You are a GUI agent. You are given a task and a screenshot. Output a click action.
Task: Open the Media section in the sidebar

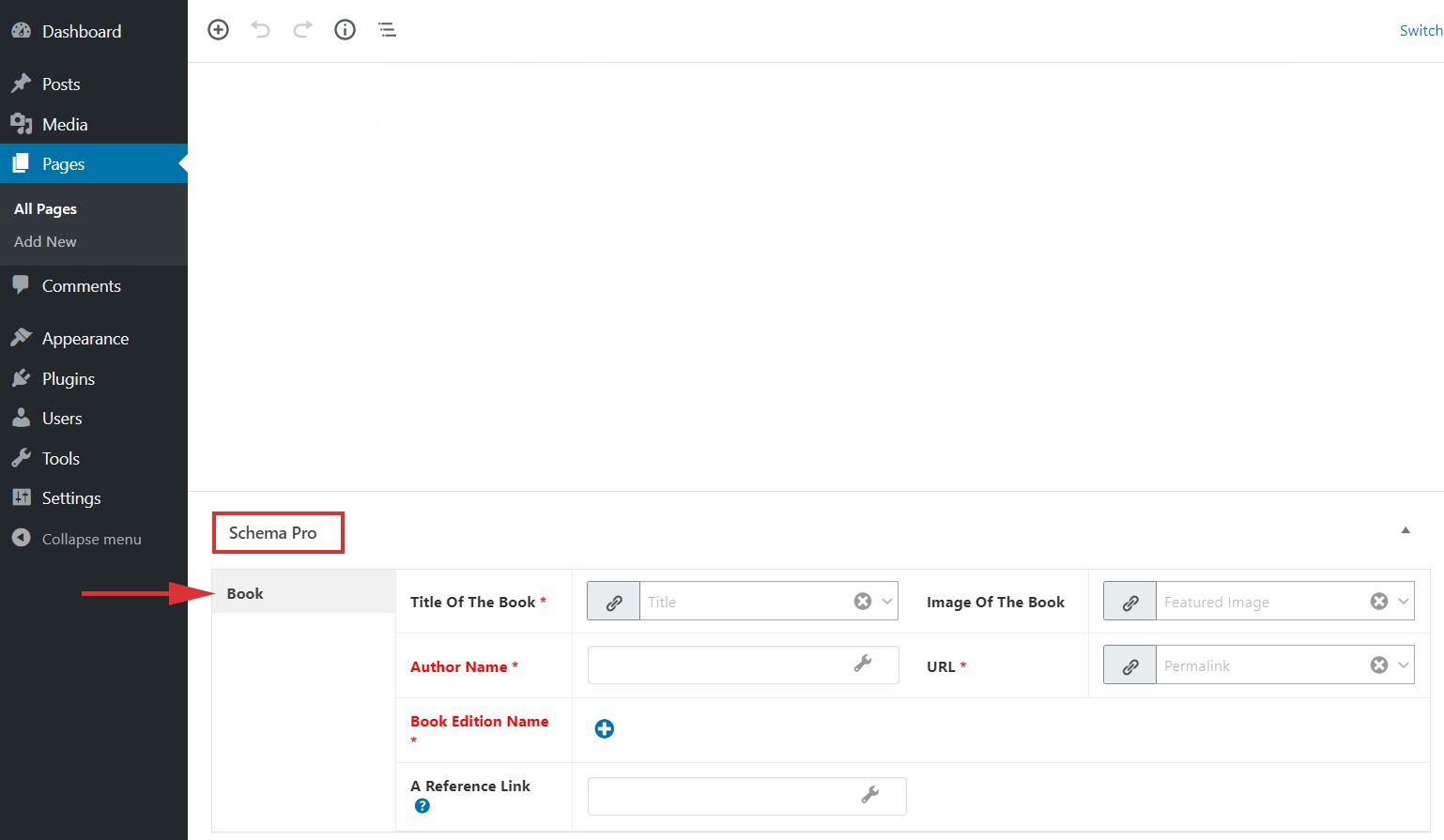64,123
